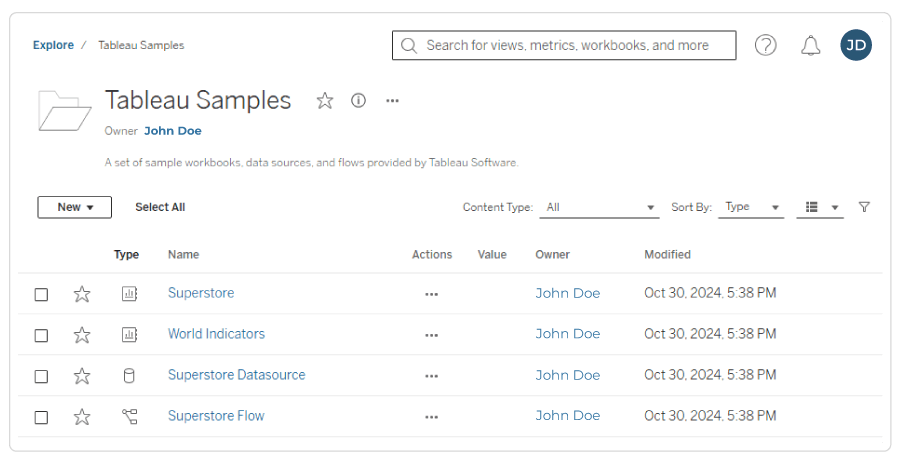Open the filter funnel icon
This screenshot has width=900, height=464.
(x=864, y=207)
